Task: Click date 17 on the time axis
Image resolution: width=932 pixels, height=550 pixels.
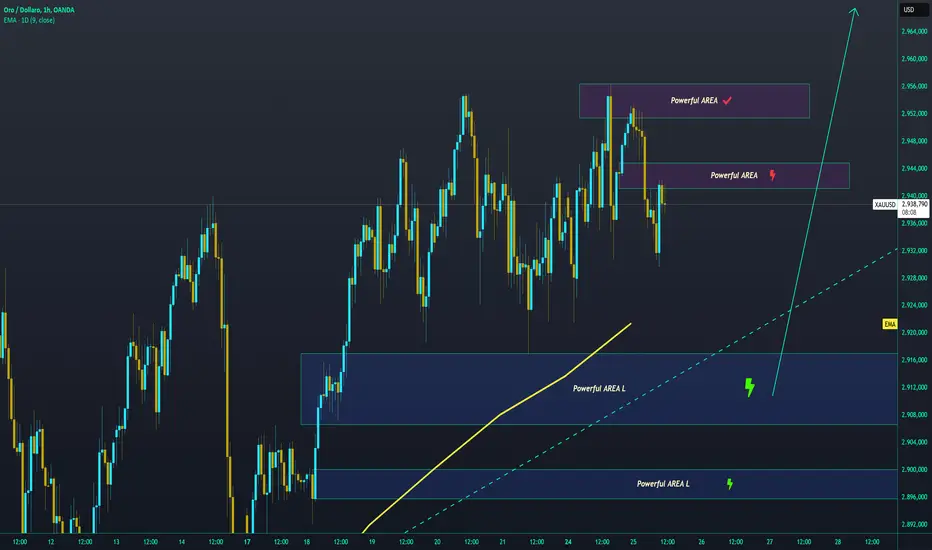Action: [247, 542]
